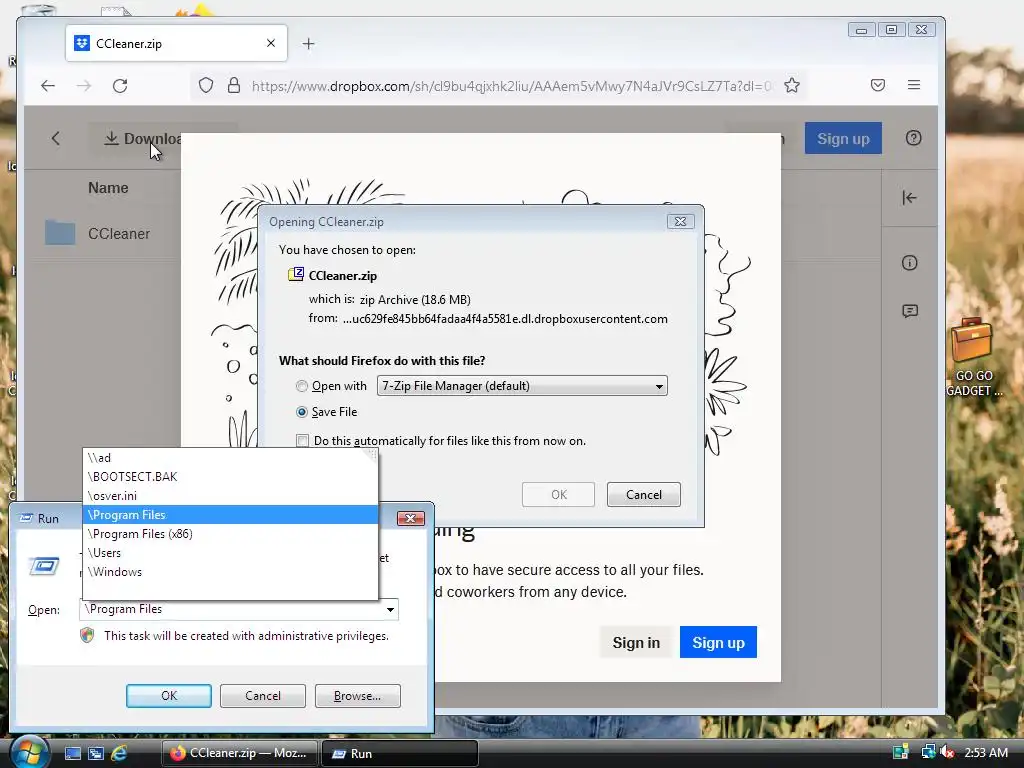This screenshot has width=1024, height=768.
Task: Click the muted volume tray icon
Action: [x=947, y=752]
